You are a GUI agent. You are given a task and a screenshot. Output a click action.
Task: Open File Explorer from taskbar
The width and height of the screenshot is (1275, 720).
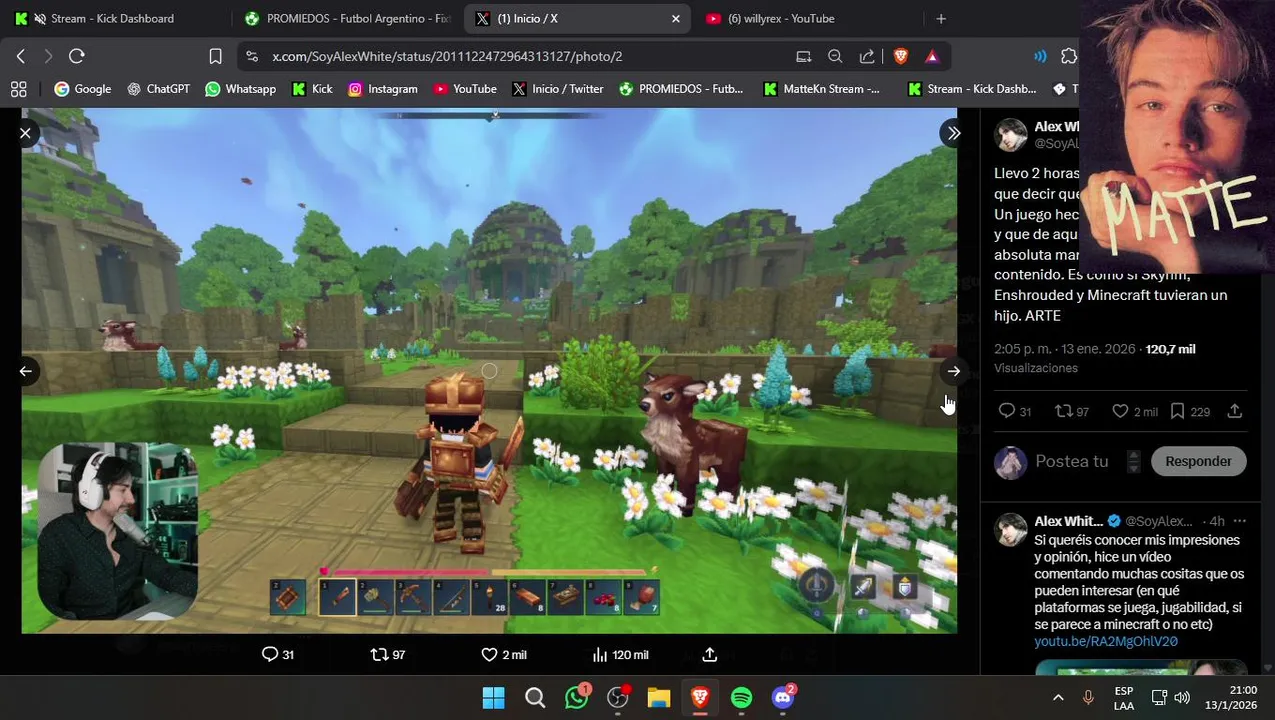tap(658, 697)
